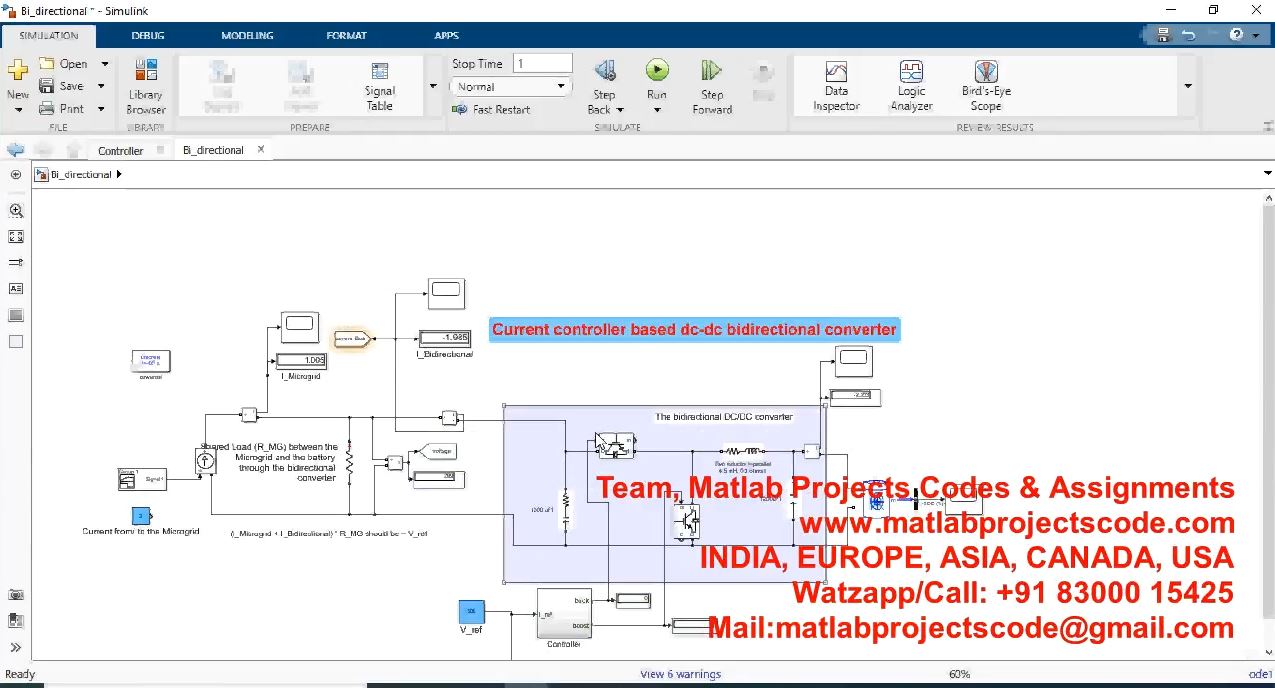Switch to the APPS ribbon tab
The height and width of the screenshot is (688, 1275).
[446, 35]
